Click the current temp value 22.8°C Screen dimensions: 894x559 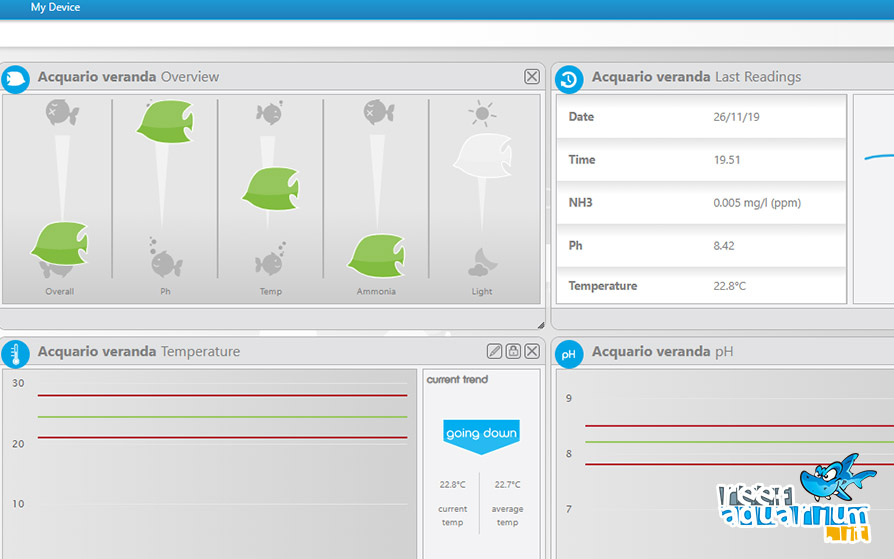(x=453, y=485)
